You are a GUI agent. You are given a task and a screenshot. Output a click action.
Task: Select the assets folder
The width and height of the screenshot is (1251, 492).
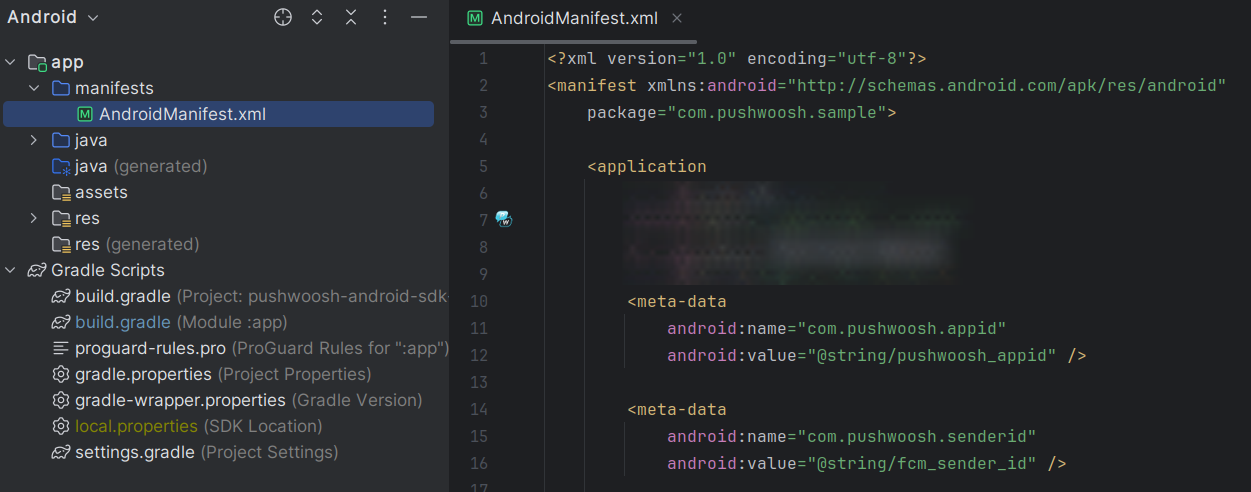click(x=101, y=192)
